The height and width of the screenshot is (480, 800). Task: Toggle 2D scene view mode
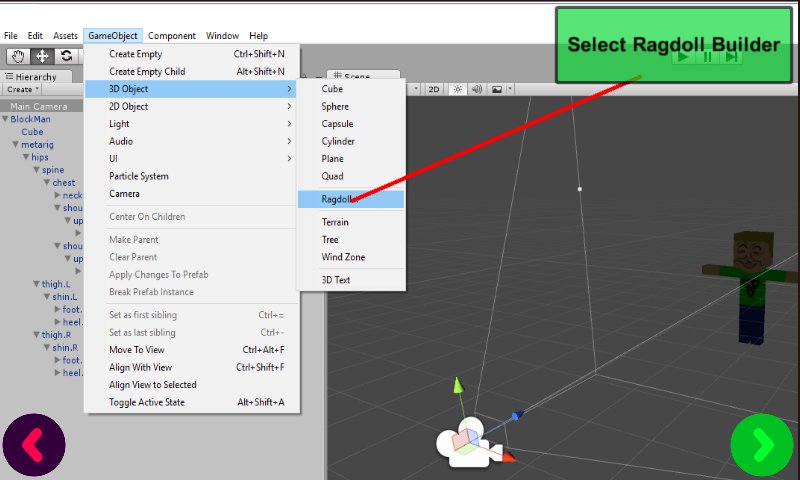pos(434,89)
